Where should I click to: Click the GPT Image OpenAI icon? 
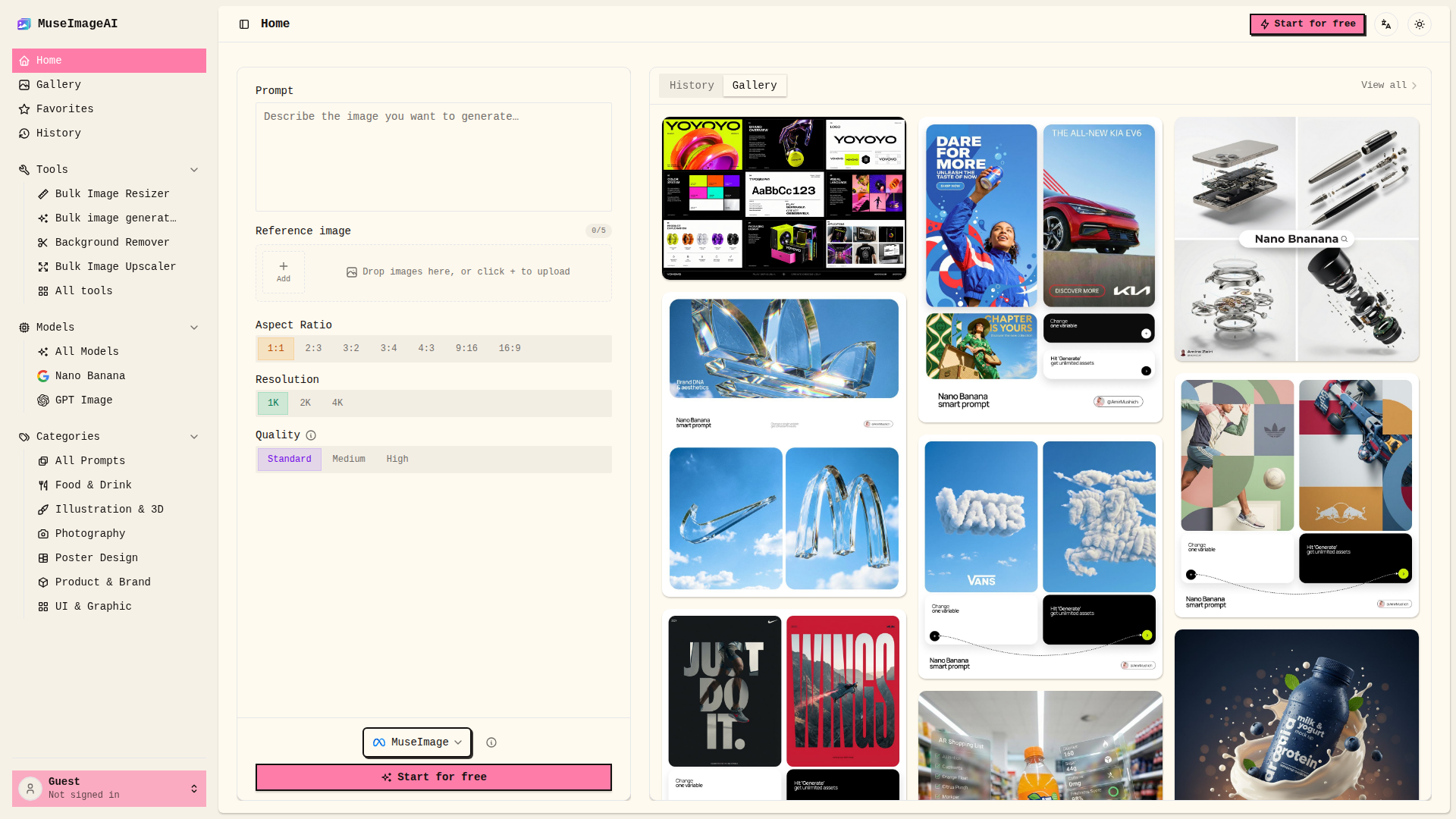point(43,400)
